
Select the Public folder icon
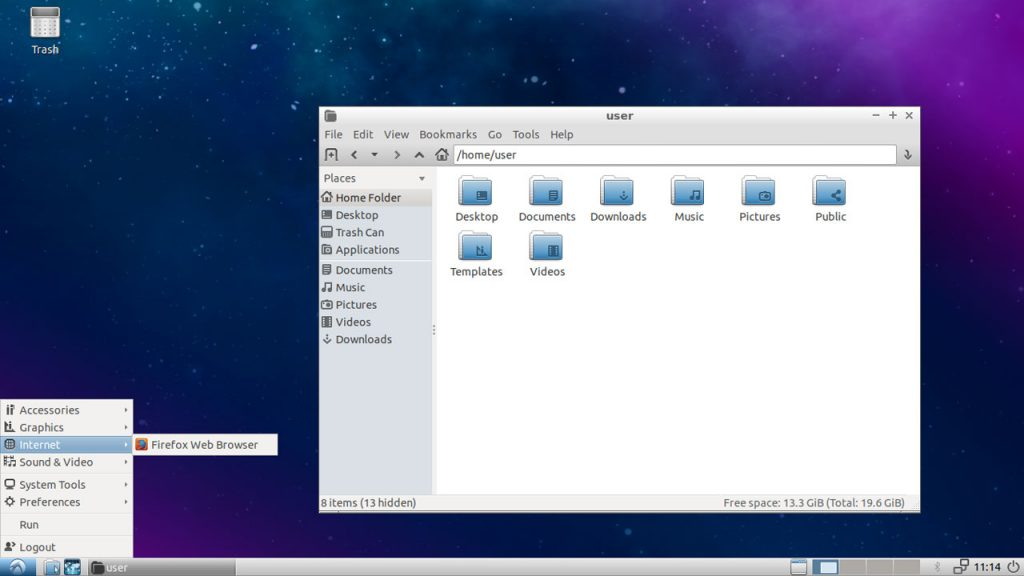coord(830,191)
